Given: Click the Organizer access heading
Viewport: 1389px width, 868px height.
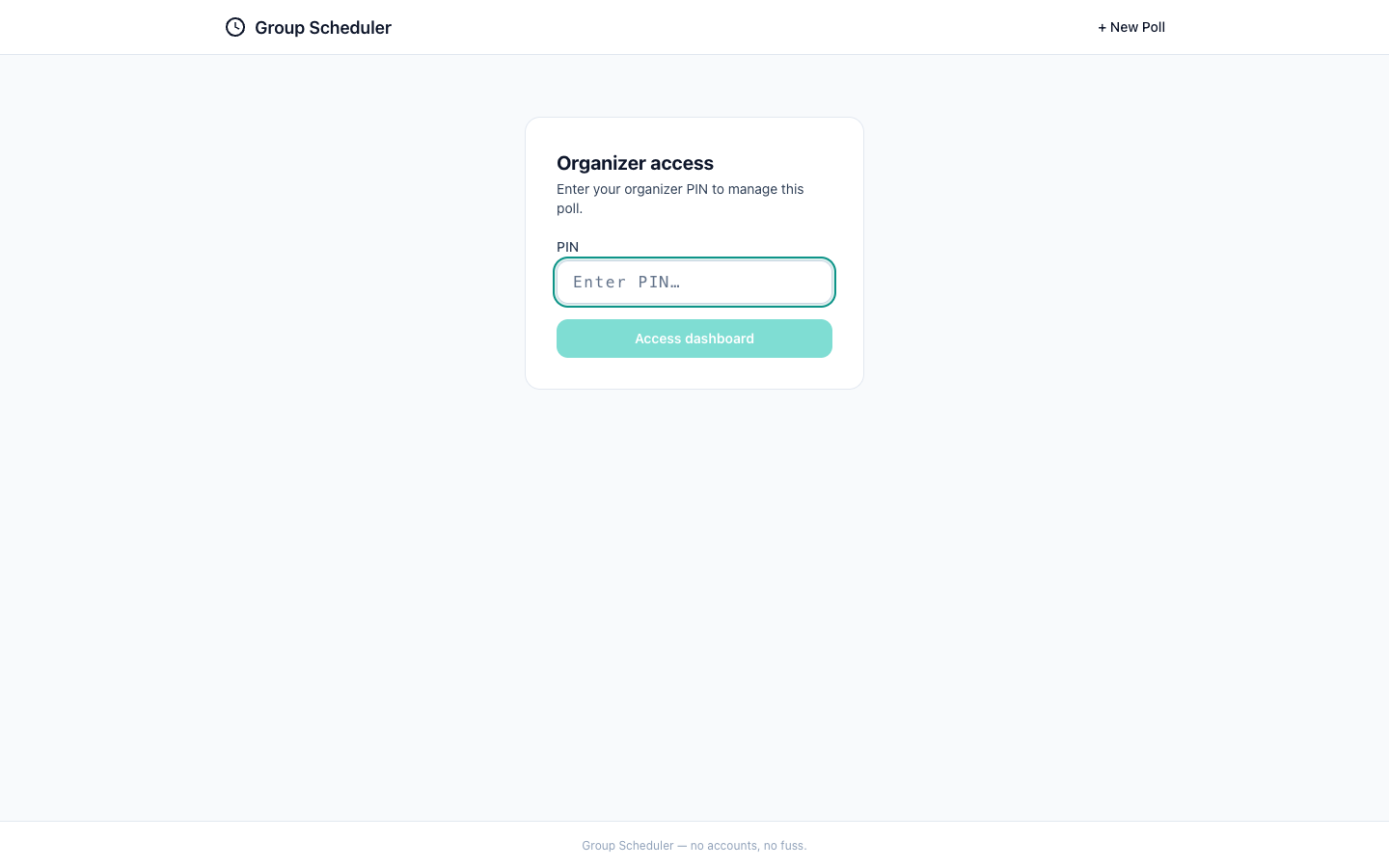Looking at the screenshot, I should [635, 163].
